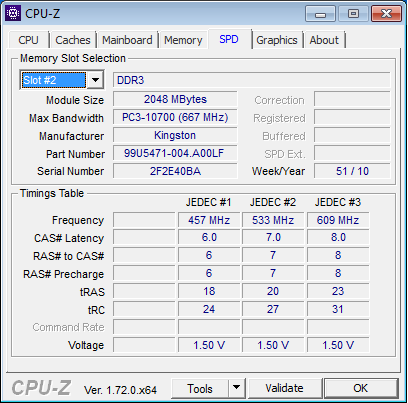The image size is (408, 403).
Task: Click the PC3-10700 (667 MHz) bandwidth value
Action: click(x=175, y=117)
